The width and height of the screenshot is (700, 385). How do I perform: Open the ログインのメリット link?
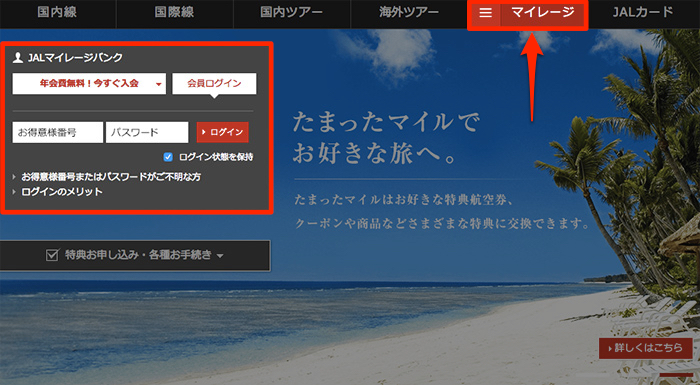62,192
